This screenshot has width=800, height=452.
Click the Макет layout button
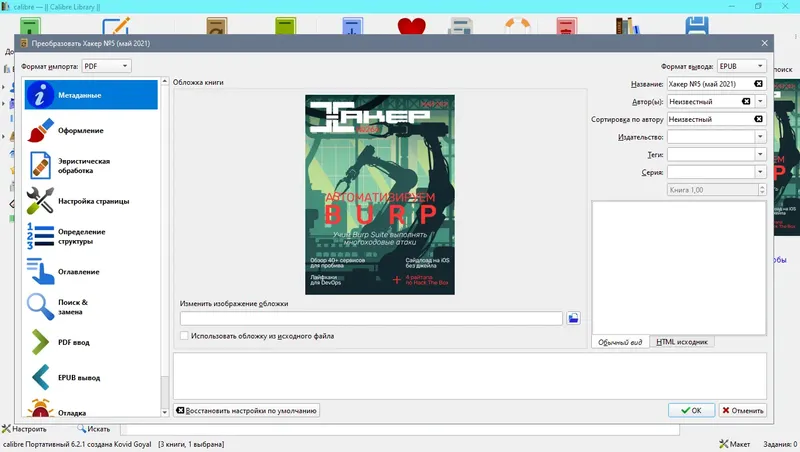tap(735, 444)
